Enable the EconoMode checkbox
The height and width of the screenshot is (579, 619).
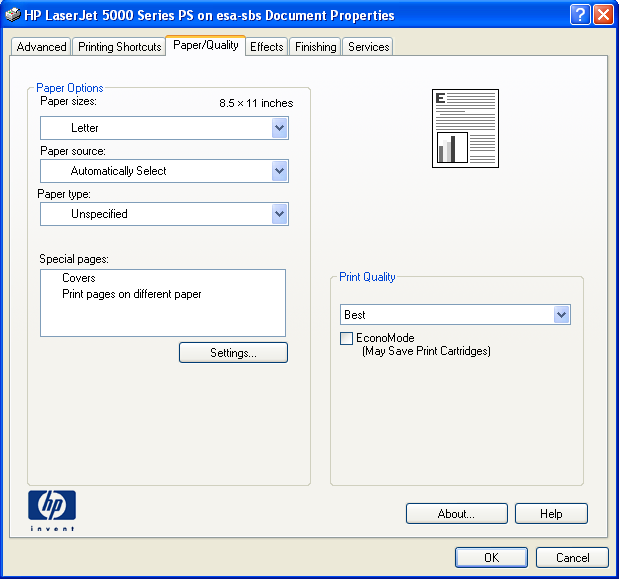(x=346, y=338)
